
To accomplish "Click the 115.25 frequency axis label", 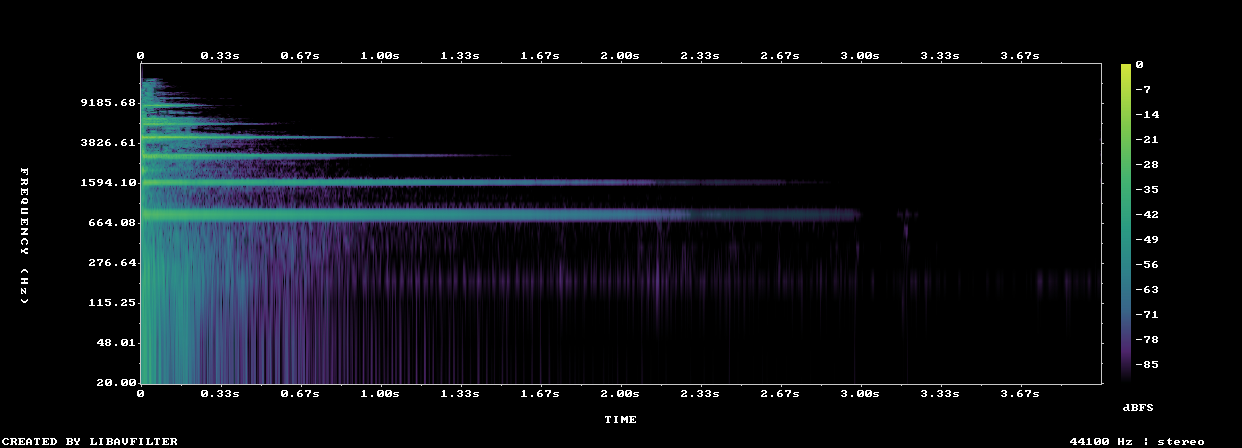I will [111, 303].
